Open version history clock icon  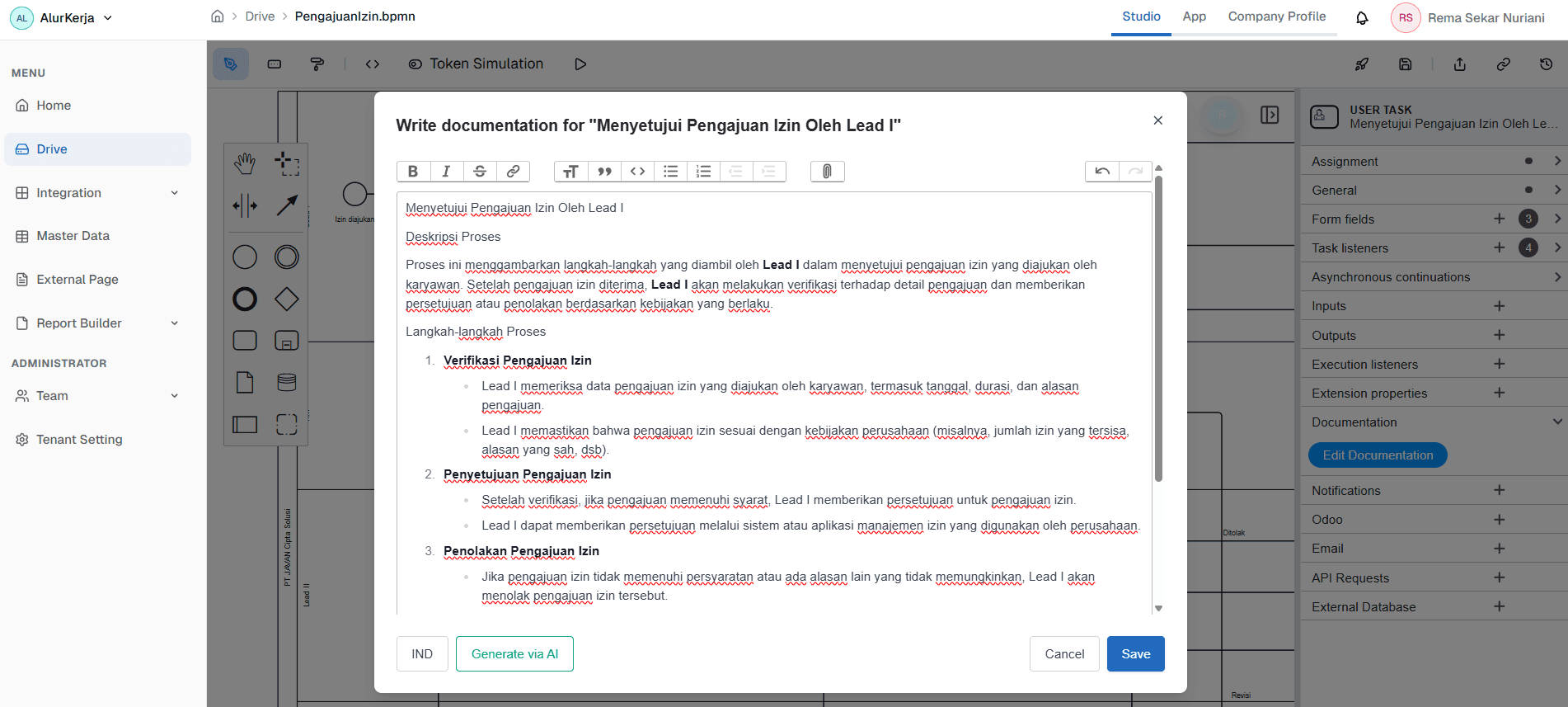[1547, 64]
